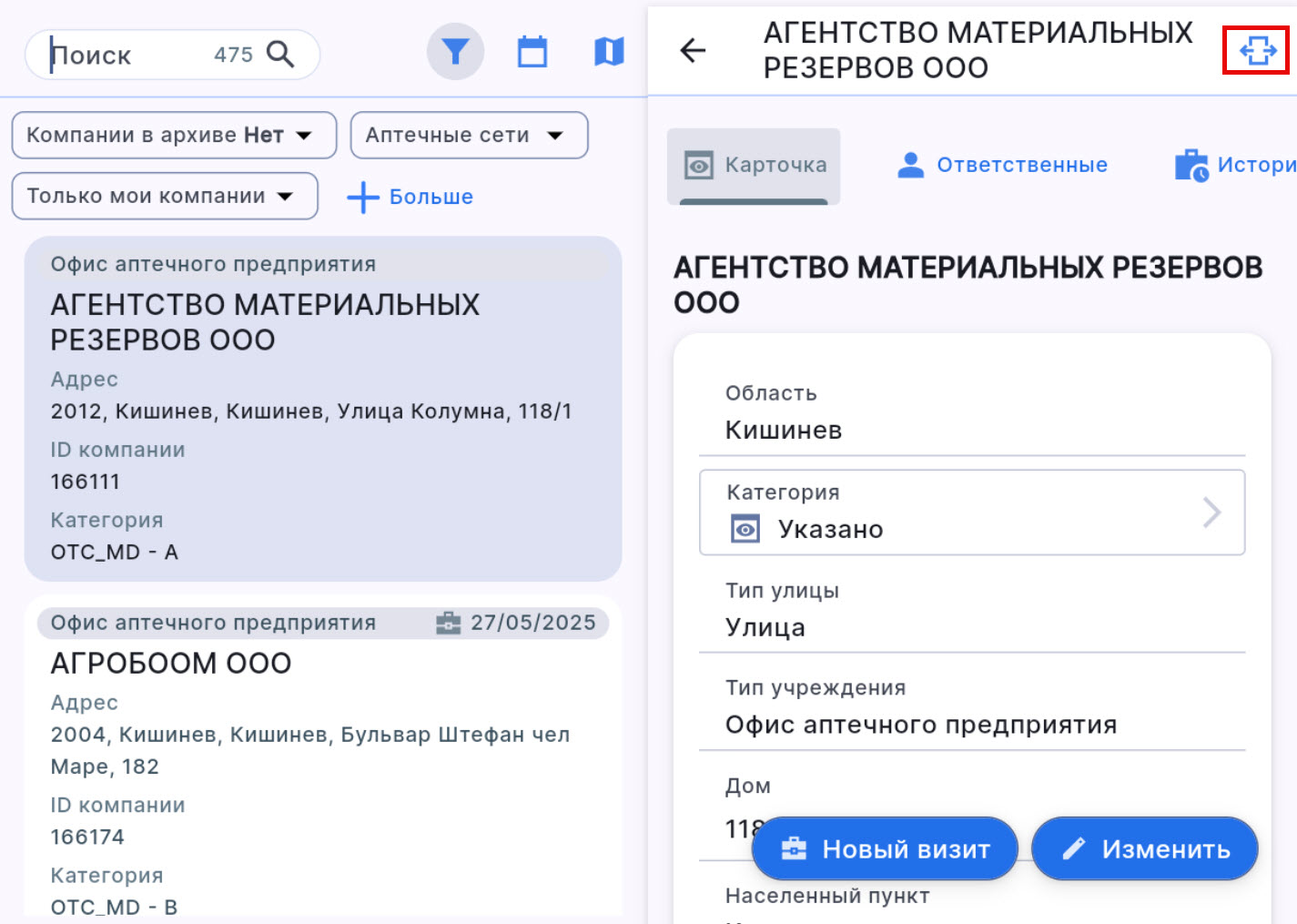This screenshot has width=1297, height=924.
Task: Expand the Категория row chevron
Action: point(1212,513)
